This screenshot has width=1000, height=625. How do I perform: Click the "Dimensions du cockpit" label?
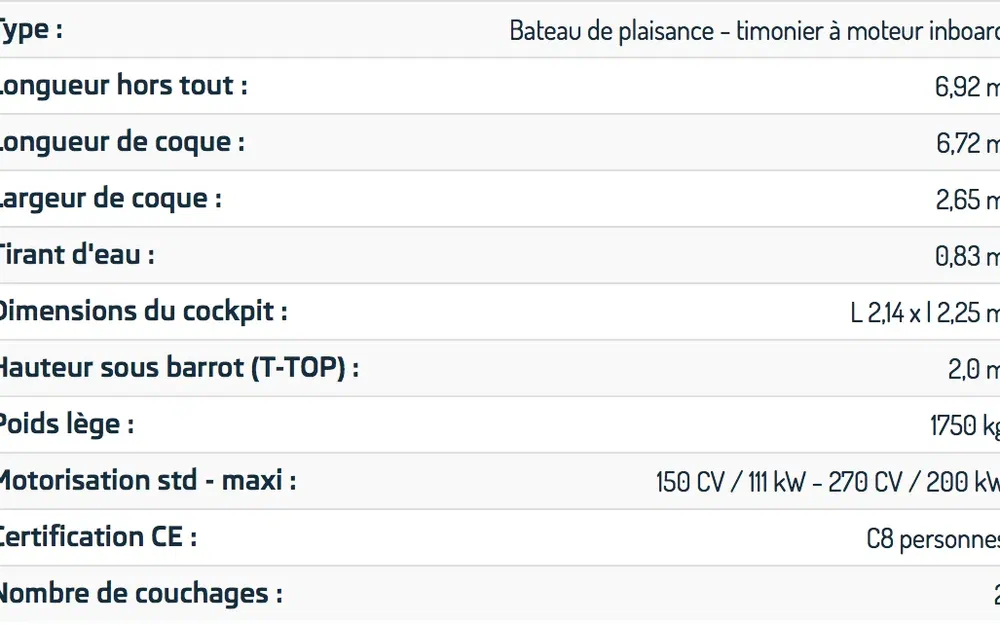[x=142, y=311]
